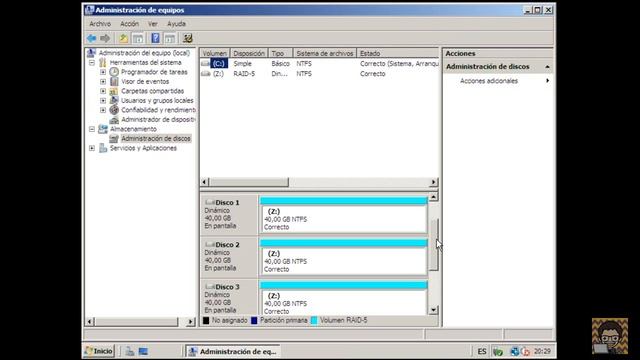Select the (C:) volume row

coord(319,64)
